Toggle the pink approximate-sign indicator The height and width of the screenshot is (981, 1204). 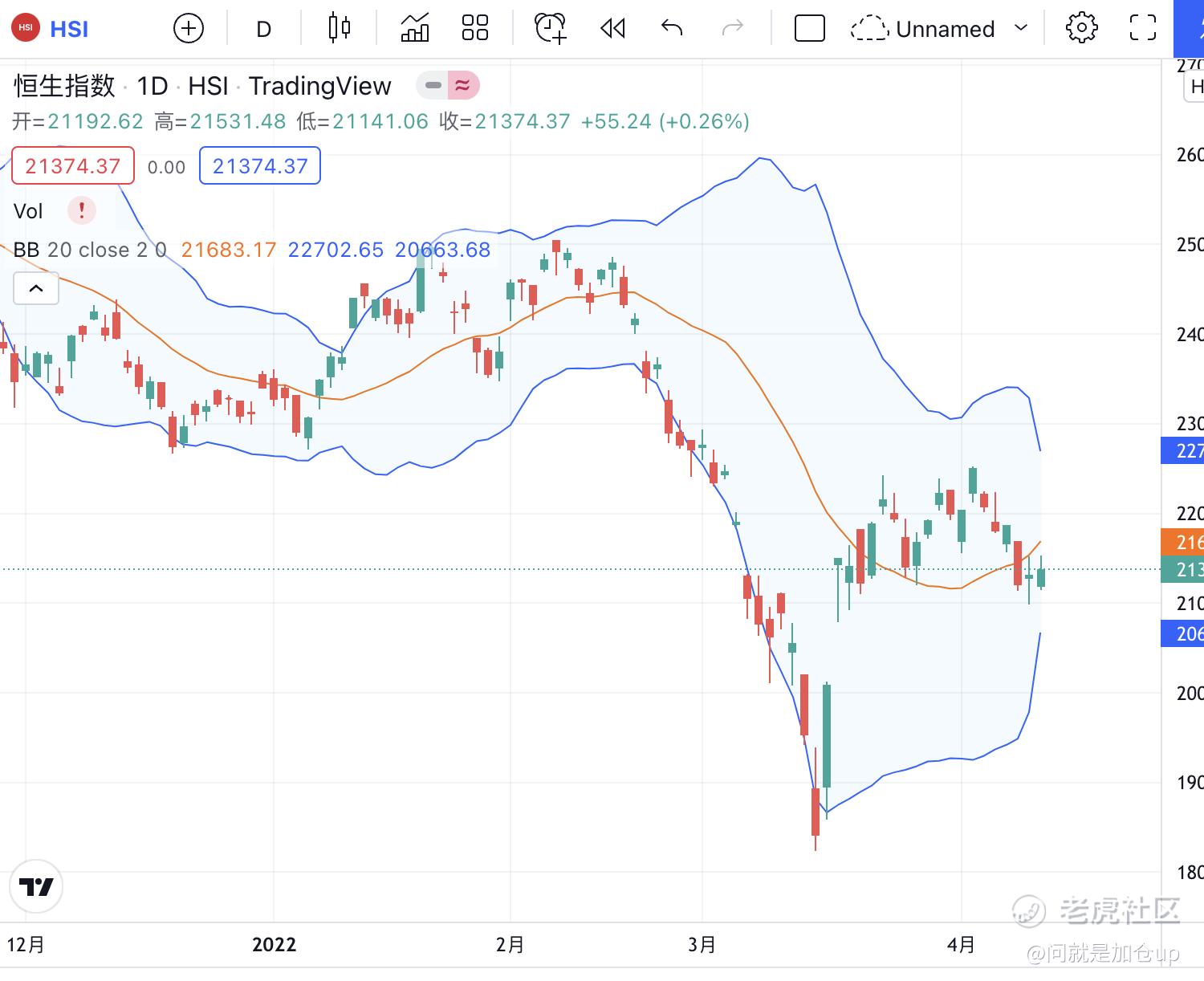point(462,85)
